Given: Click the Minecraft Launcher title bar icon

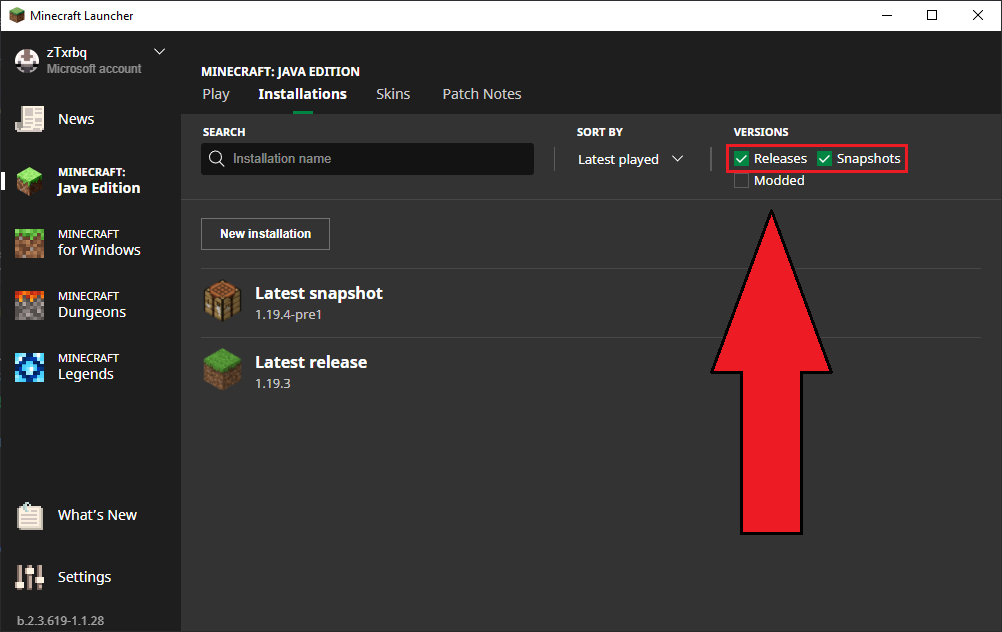Looking at the screenshot, I should click(x=17, y=15).
